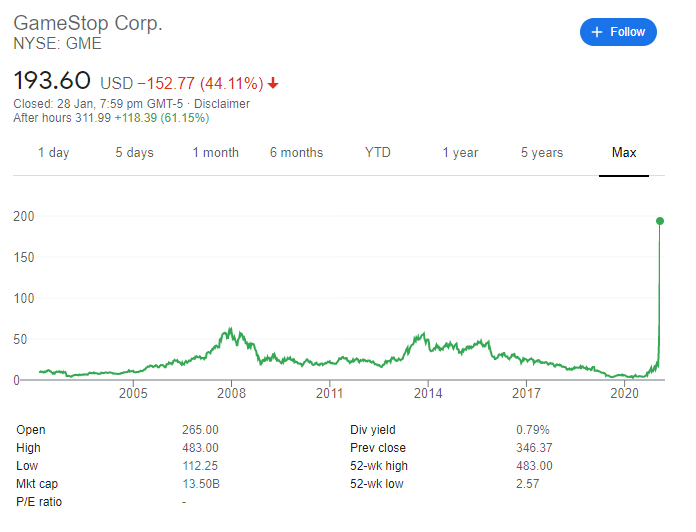Click the Mkt cap value 13.50B
The width and height of the screenshot is (696, 532).
pos(201,484)
